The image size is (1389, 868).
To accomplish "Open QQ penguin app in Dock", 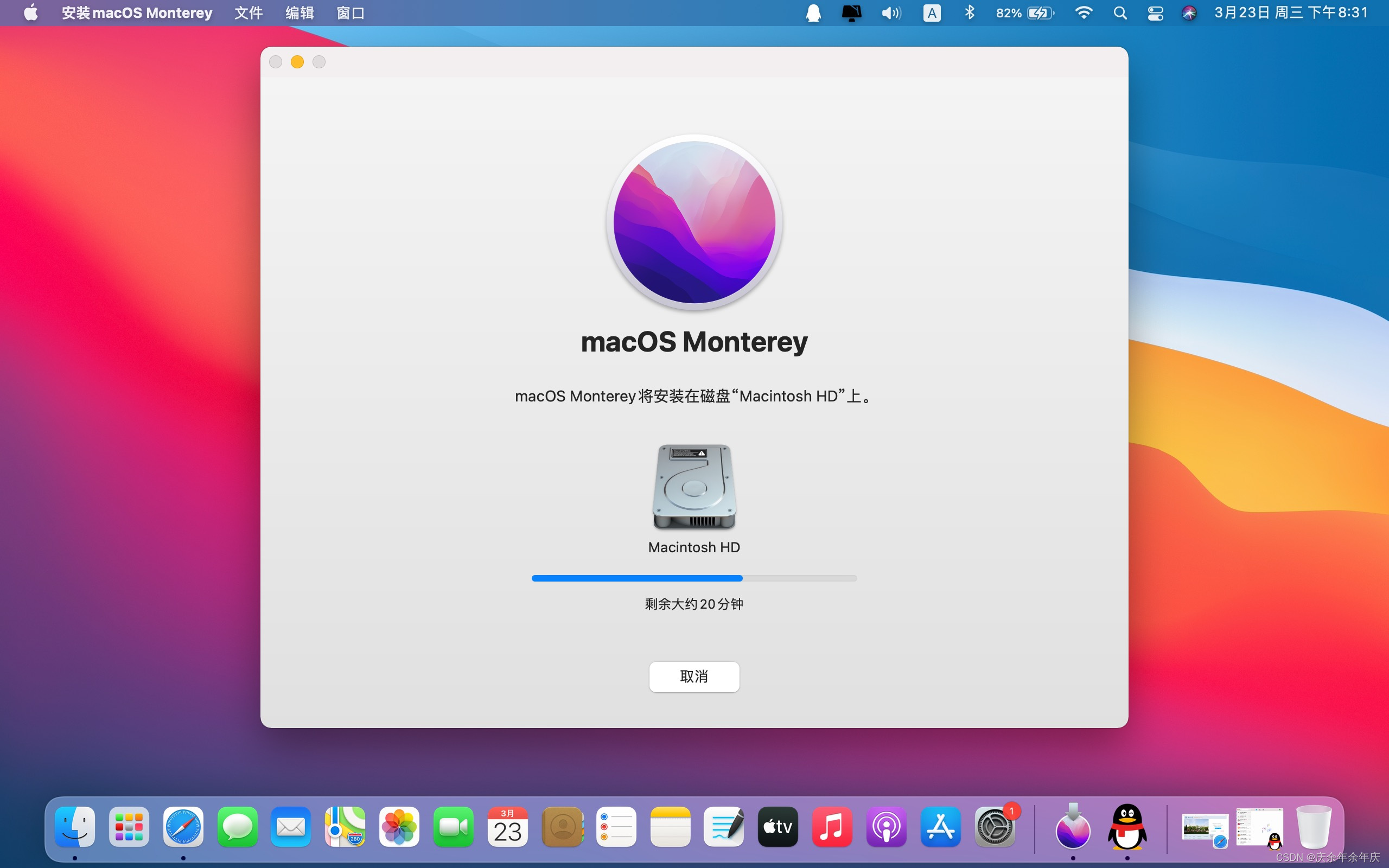I will 1127,827.
